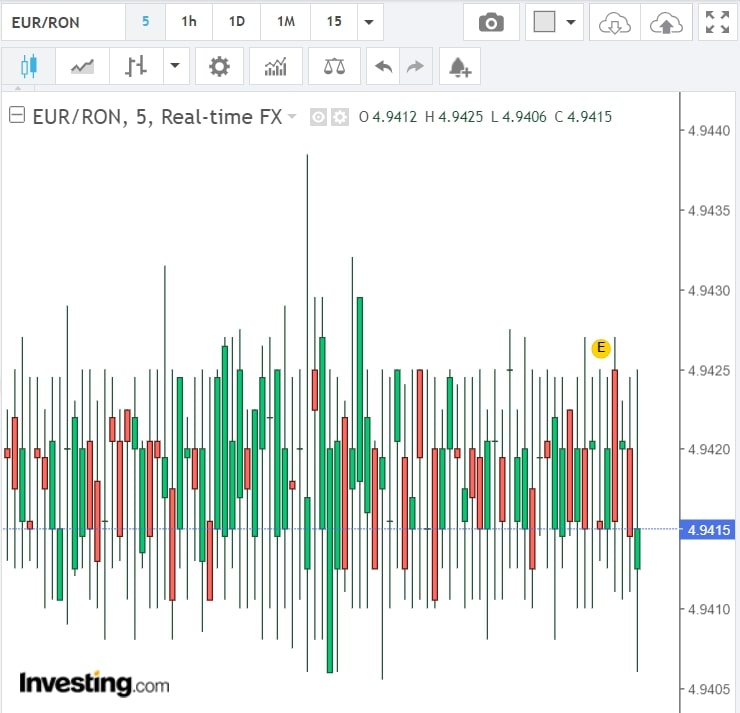Switch to the area chart type
The width and height of the screenshot is (740, 713).
[x=82, y=67]
